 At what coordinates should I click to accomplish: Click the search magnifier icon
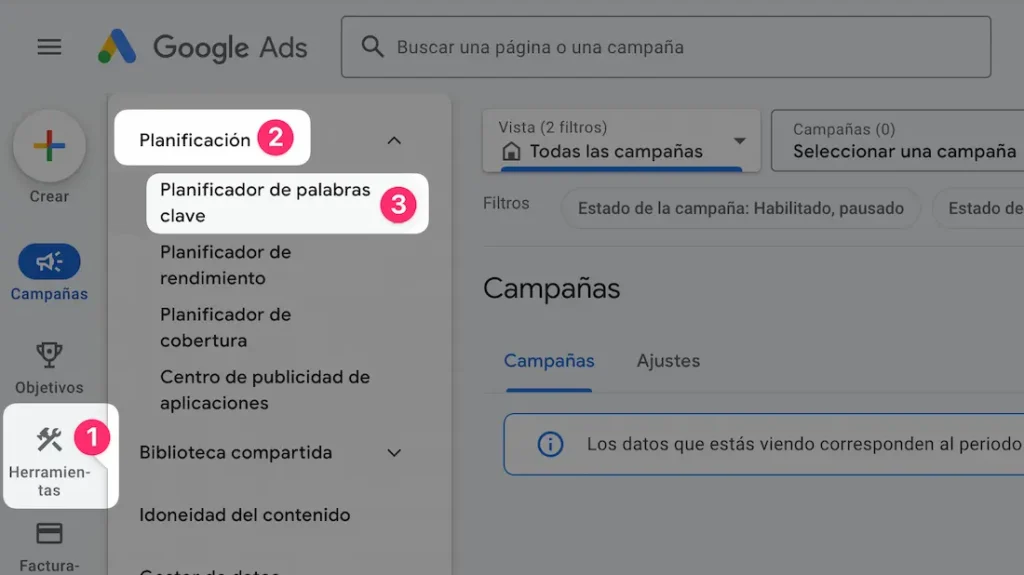click(372, 47)
